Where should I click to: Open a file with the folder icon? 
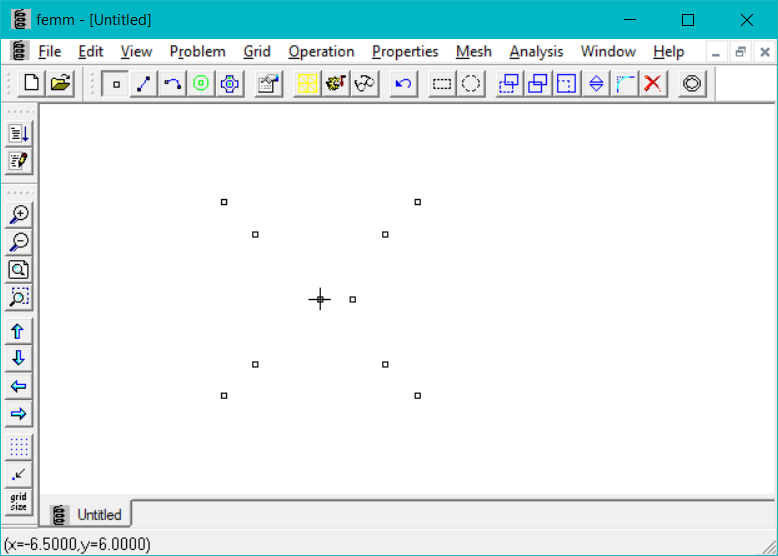pyautogui.click(x=60, y=83)
